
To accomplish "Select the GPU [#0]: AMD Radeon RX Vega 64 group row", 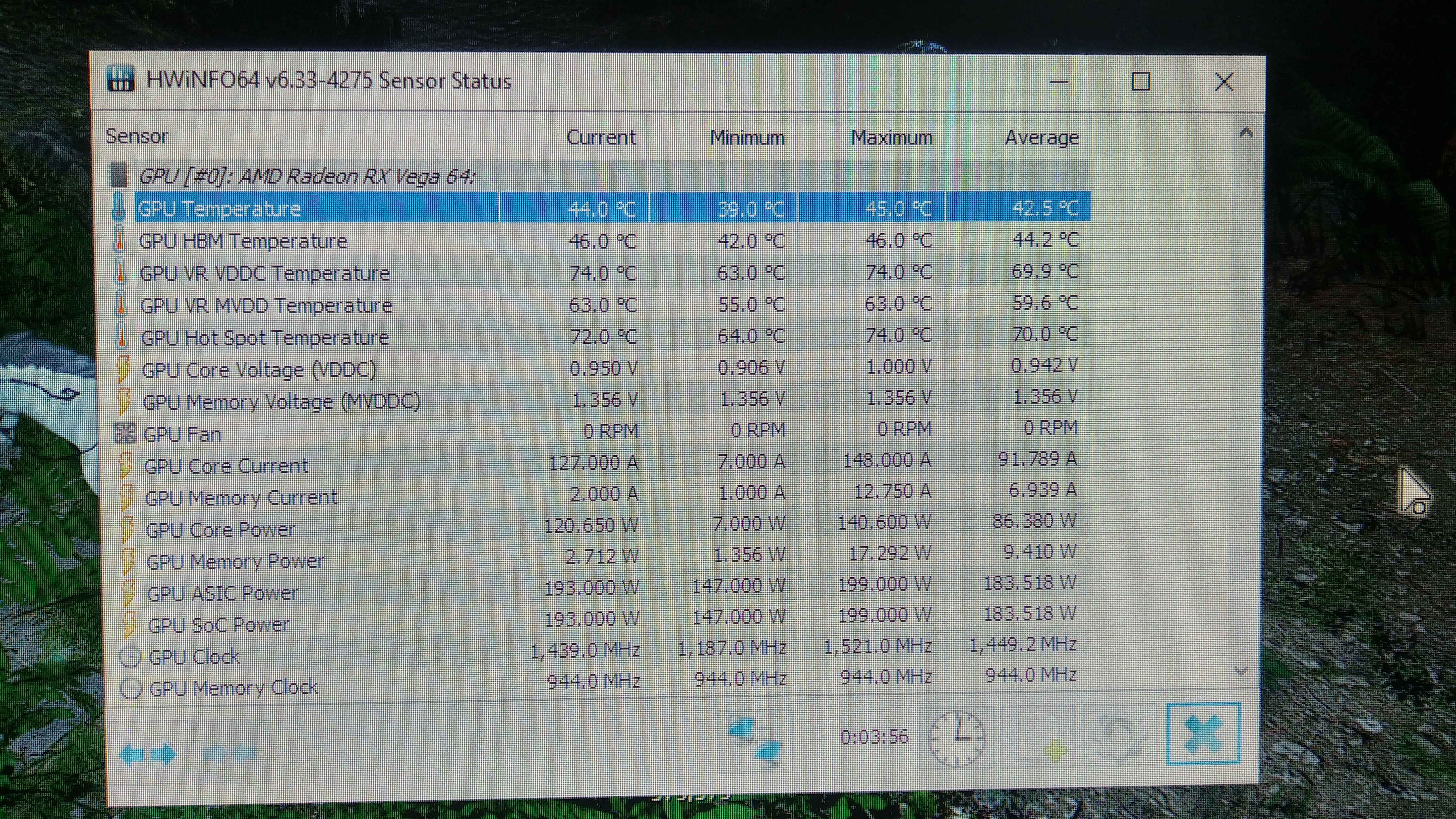I will (x=600, y=176).
